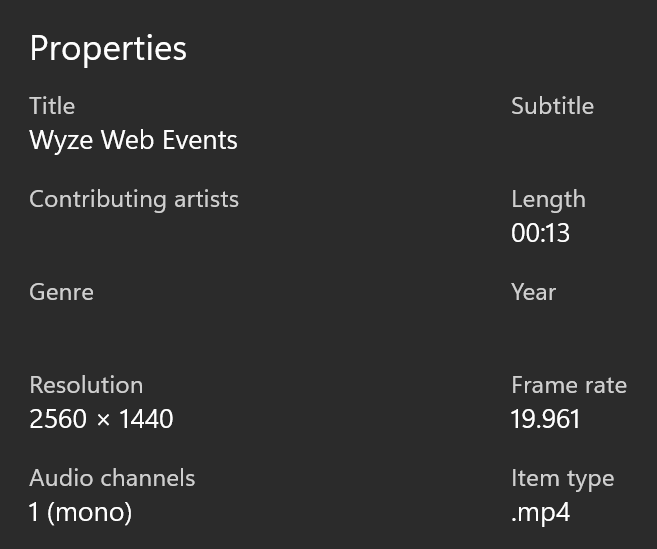
Task: Select the 2560 × 1440 resolution value
Action: [101, 419]
